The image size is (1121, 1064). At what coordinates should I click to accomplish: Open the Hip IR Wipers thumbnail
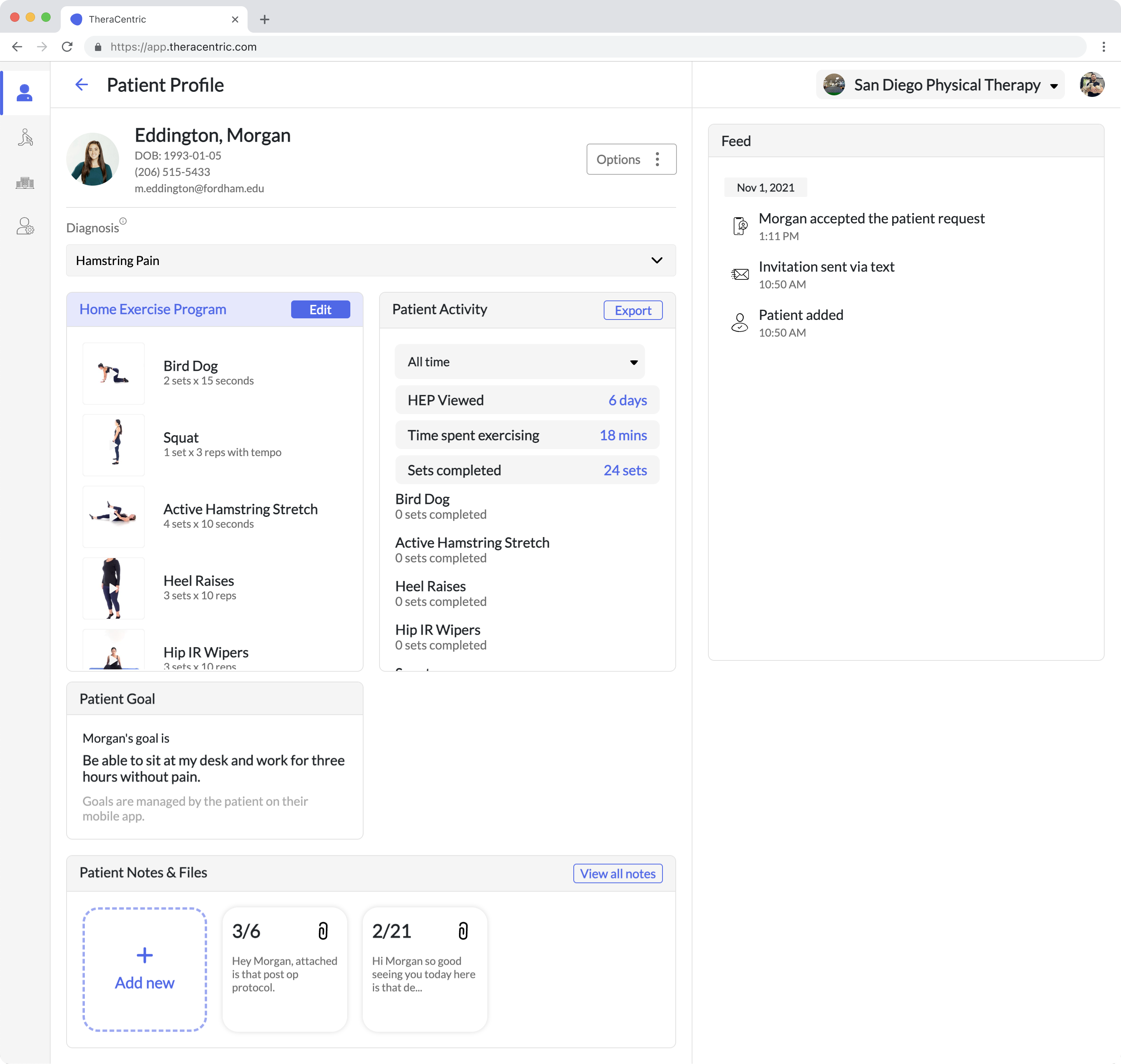pos(113,650)
